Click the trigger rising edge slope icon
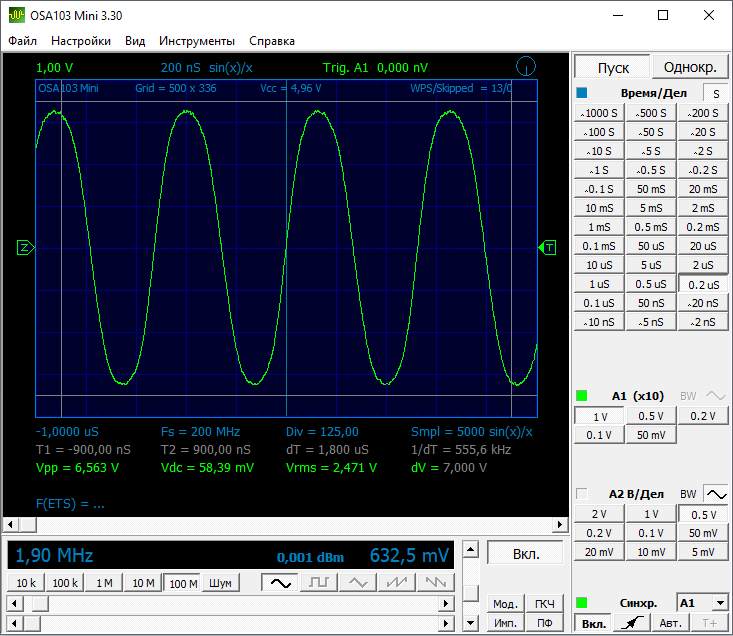This screenshot has width=733, height=636. (629, 623)
